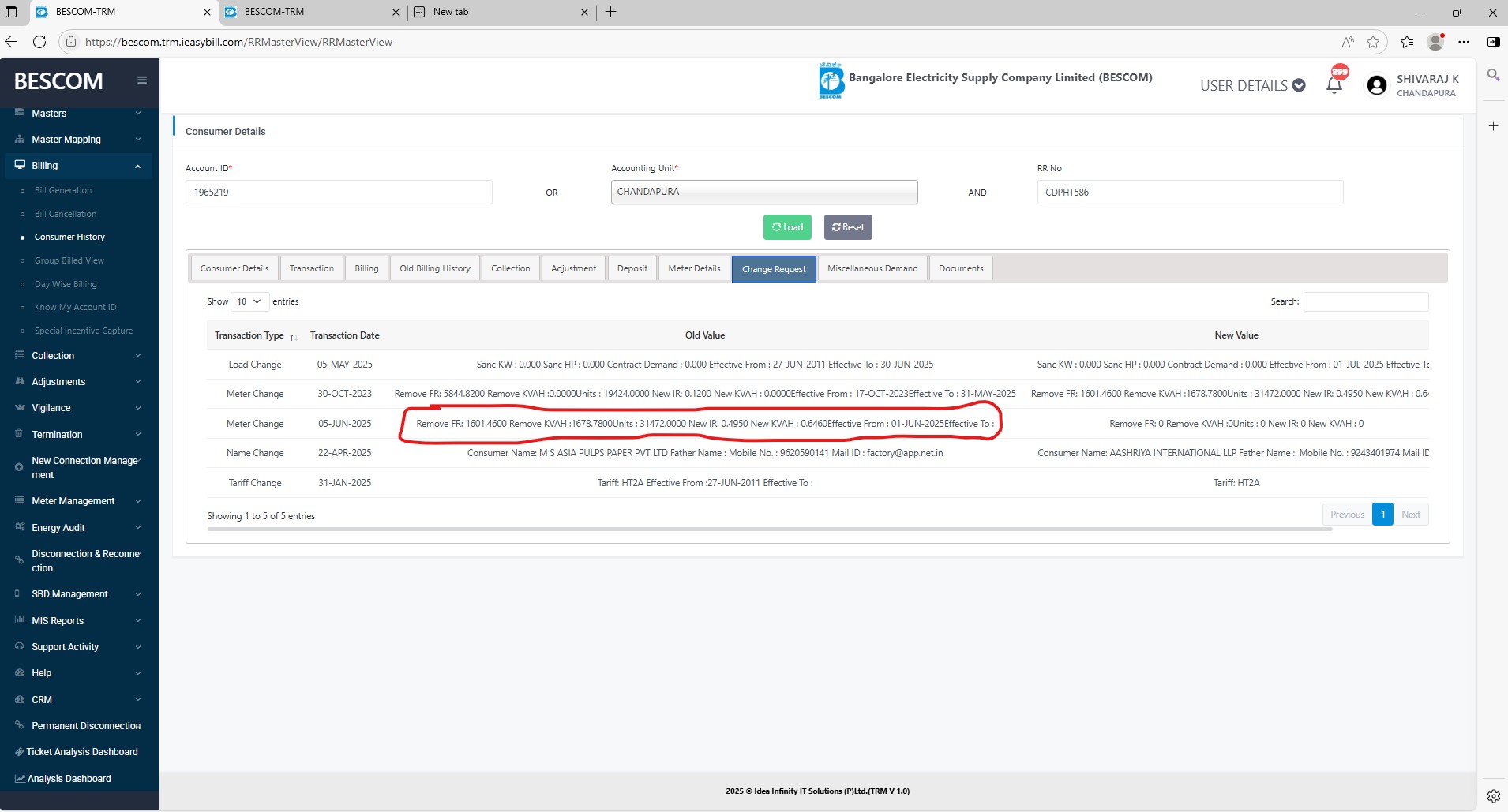Open the Deposit tab
This screenshot has height=812, width=1508.
pos(632,268)
